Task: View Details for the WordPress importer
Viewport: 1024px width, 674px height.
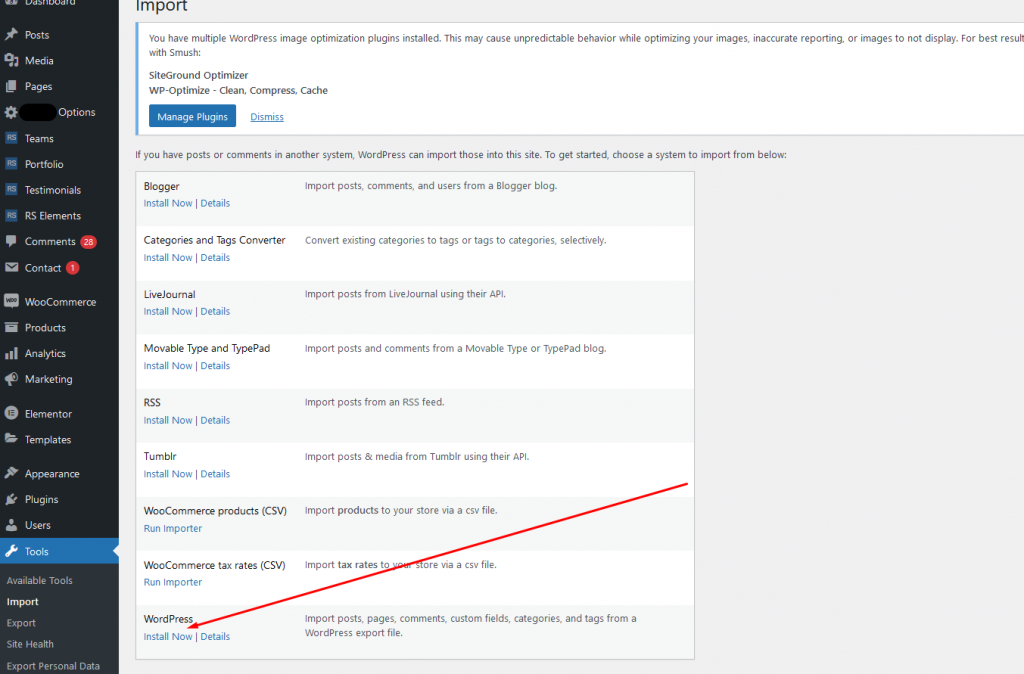Action: [215, 637]
